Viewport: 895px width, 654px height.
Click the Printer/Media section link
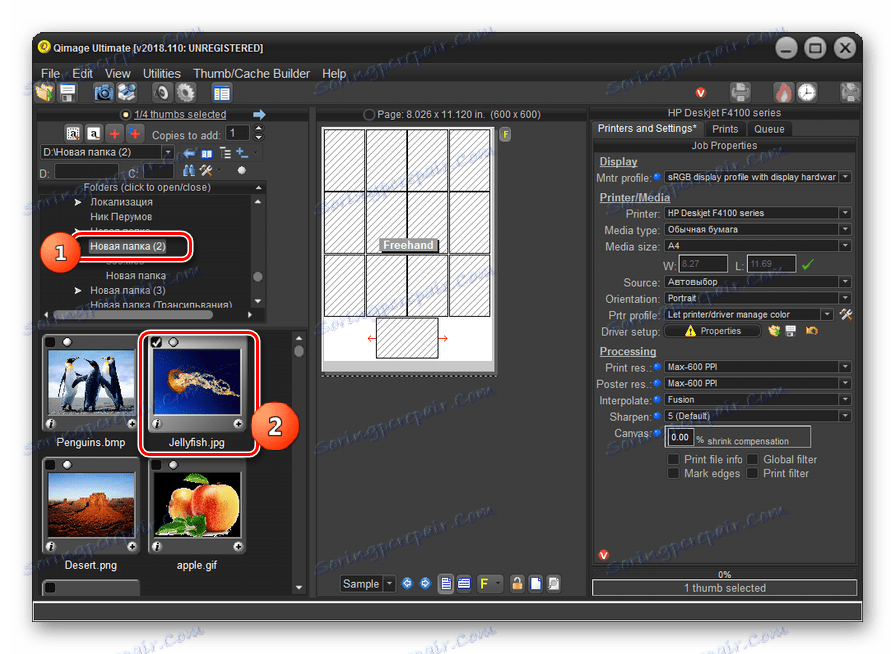[635, 197]
